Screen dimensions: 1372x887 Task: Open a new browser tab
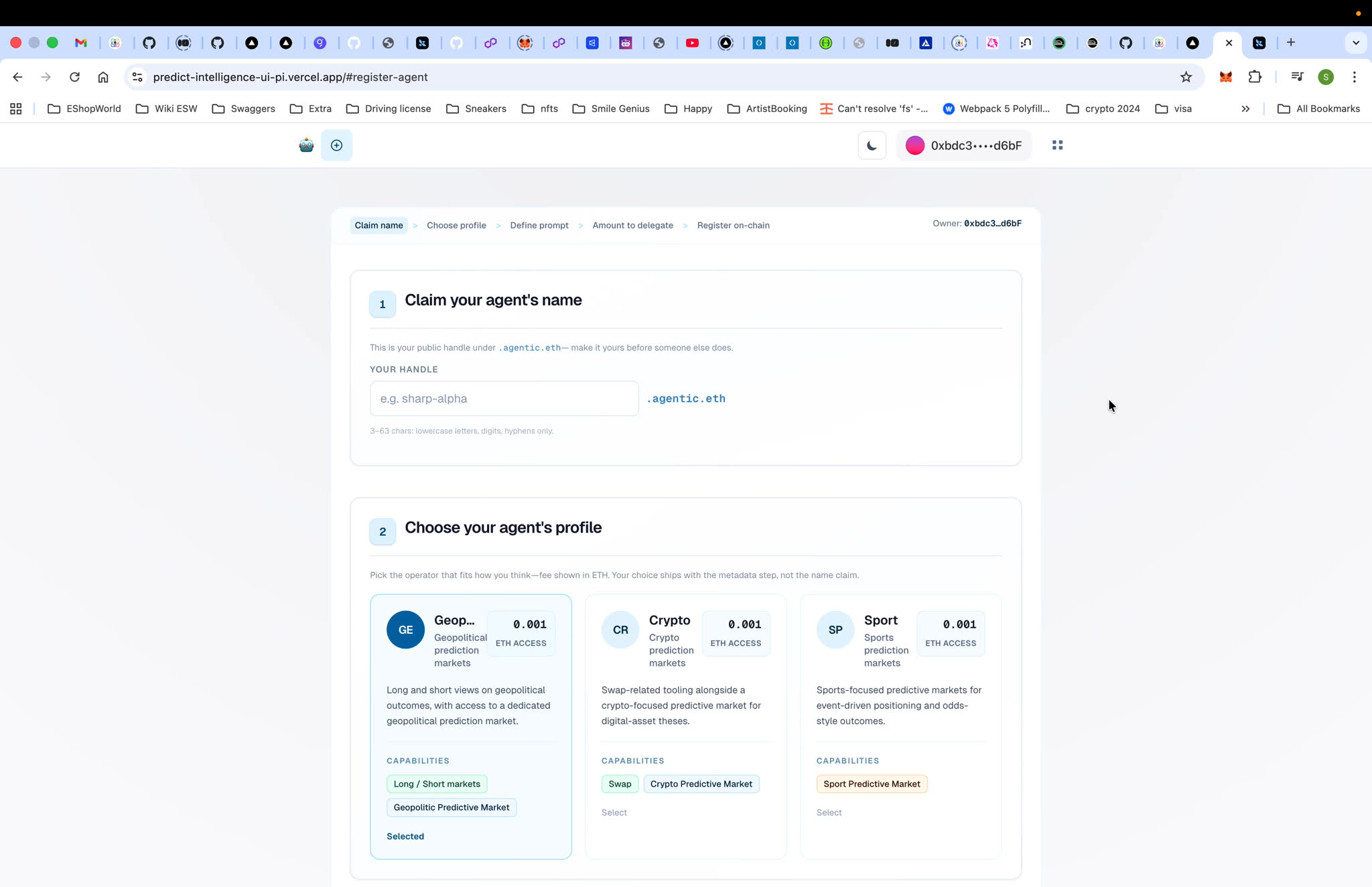pyautogui.click(x=1291, y=42)
